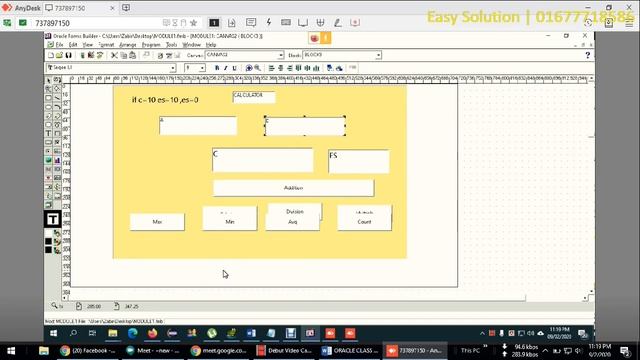Click the Zoom Out magnifier icon
Viewport: 640px width, 360px height.
click(x=257, y=68)
